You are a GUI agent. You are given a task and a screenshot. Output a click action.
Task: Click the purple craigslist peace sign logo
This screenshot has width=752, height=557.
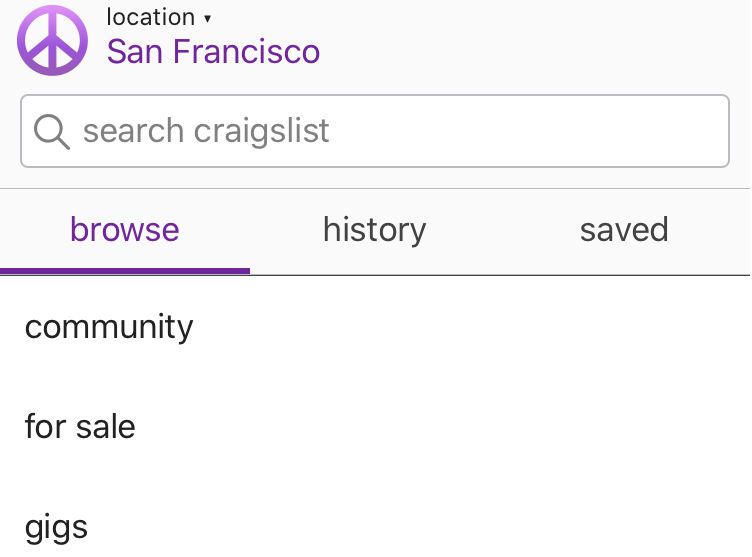point(52,40)
